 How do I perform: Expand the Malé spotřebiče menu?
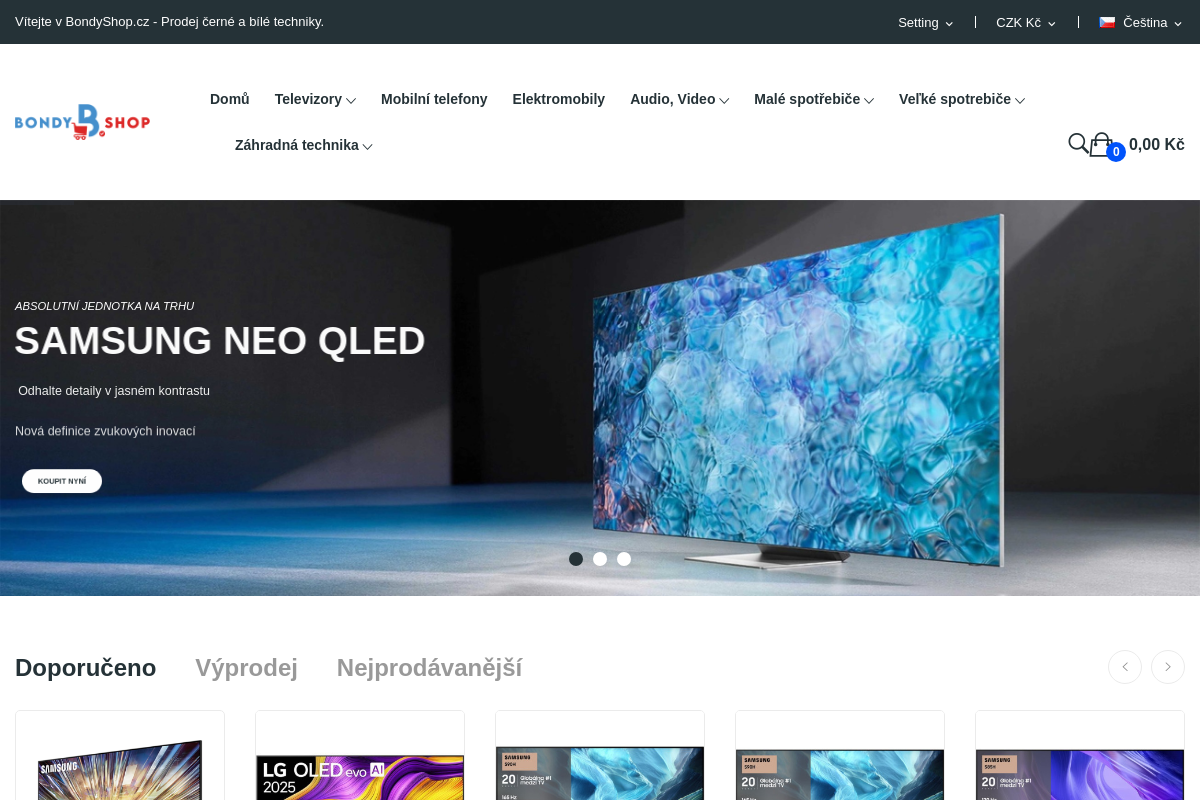click(814, 99)
